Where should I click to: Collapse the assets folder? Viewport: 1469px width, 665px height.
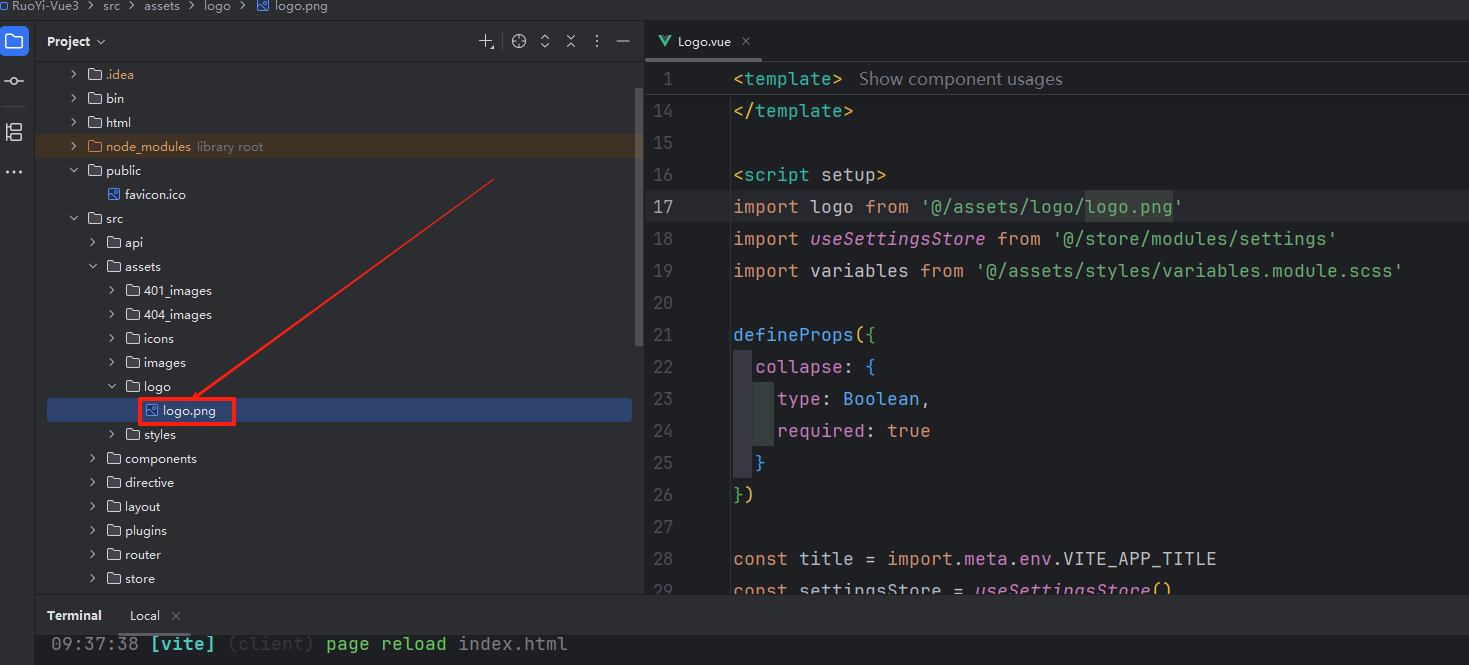92,267
